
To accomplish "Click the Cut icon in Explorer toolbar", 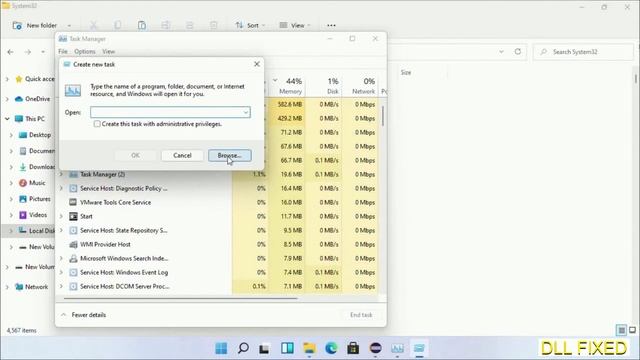I will 93,25.
